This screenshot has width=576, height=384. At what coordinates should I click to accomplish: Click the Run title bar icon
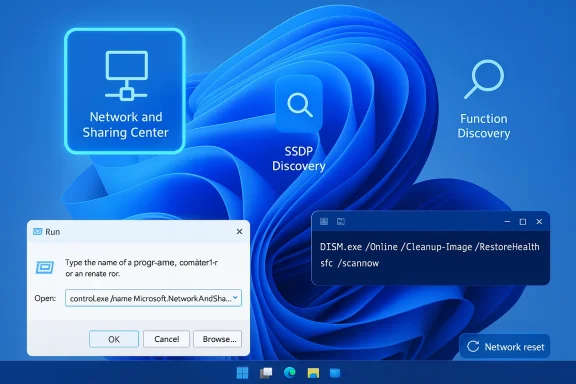tap(37, 232)
